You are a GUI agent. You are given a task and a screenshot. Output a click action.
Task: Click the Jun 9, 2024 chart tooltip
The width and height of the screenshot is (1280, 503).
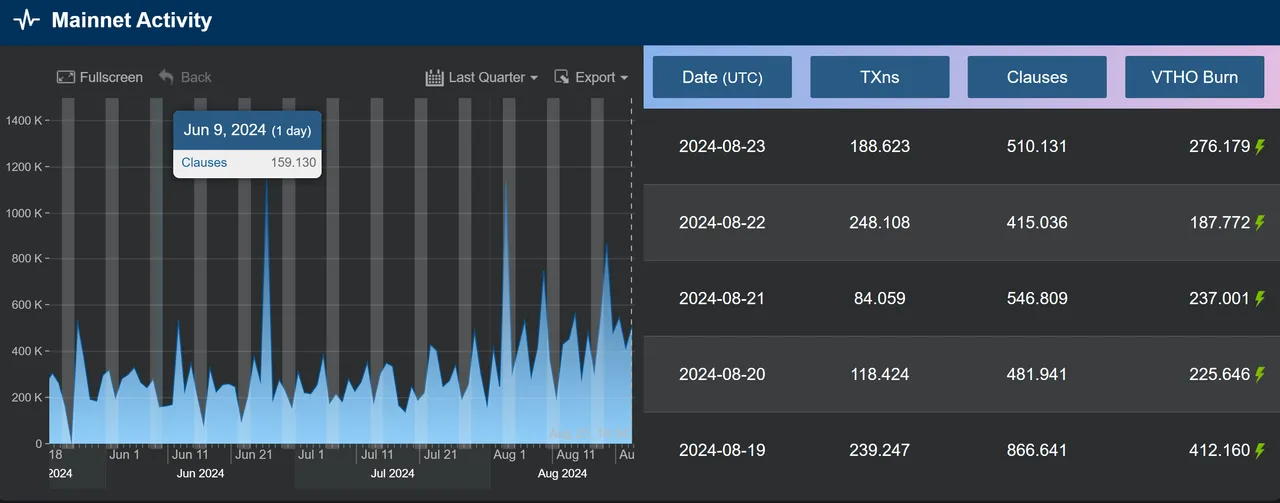(247, 144)
